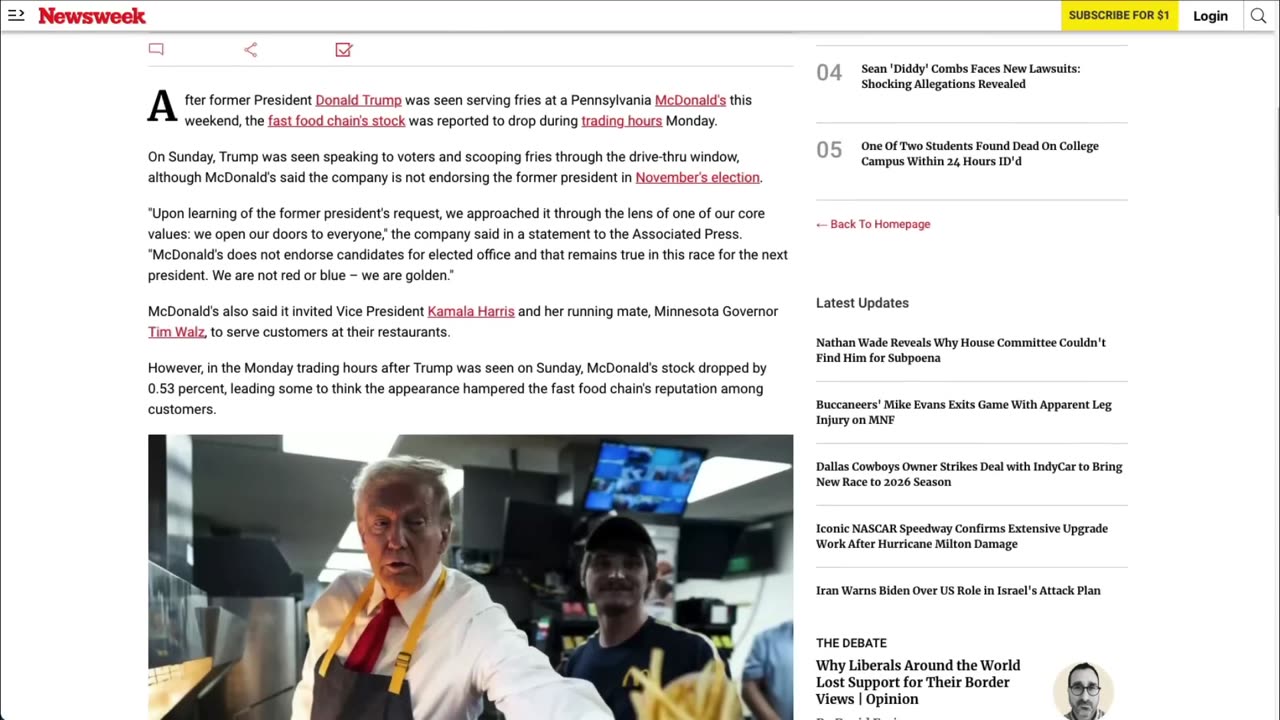The height and width of the screenshot is (720, 1280).
Task: Click the 05 ranking number
Action: tap(829, 150)
